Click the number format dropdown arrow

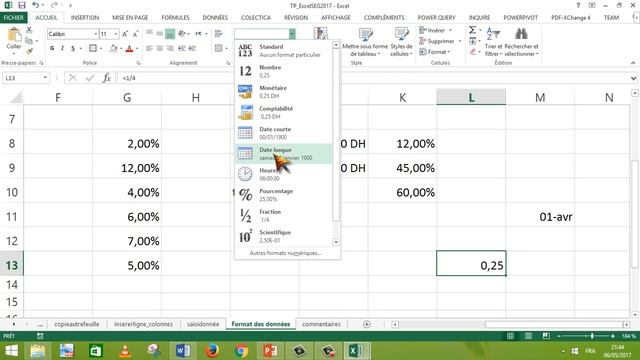point(292,34)
